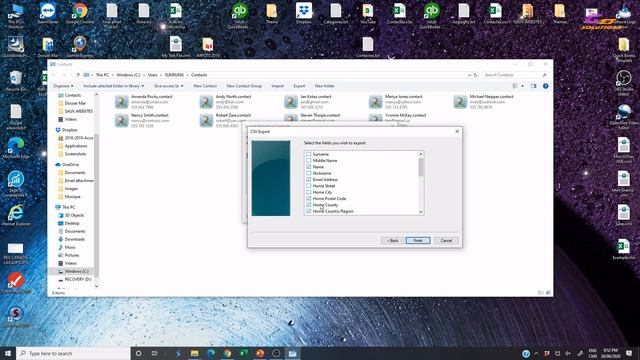This screenshot has height=360, width=640.
Task: Open Task View on the taskbar
Action: (x=154, y=353)
